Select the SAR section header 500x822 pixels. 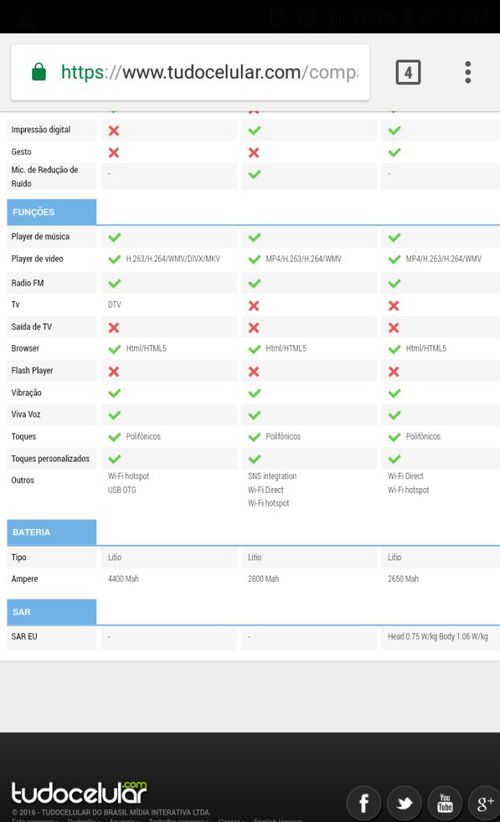click(x=51, y=612)
